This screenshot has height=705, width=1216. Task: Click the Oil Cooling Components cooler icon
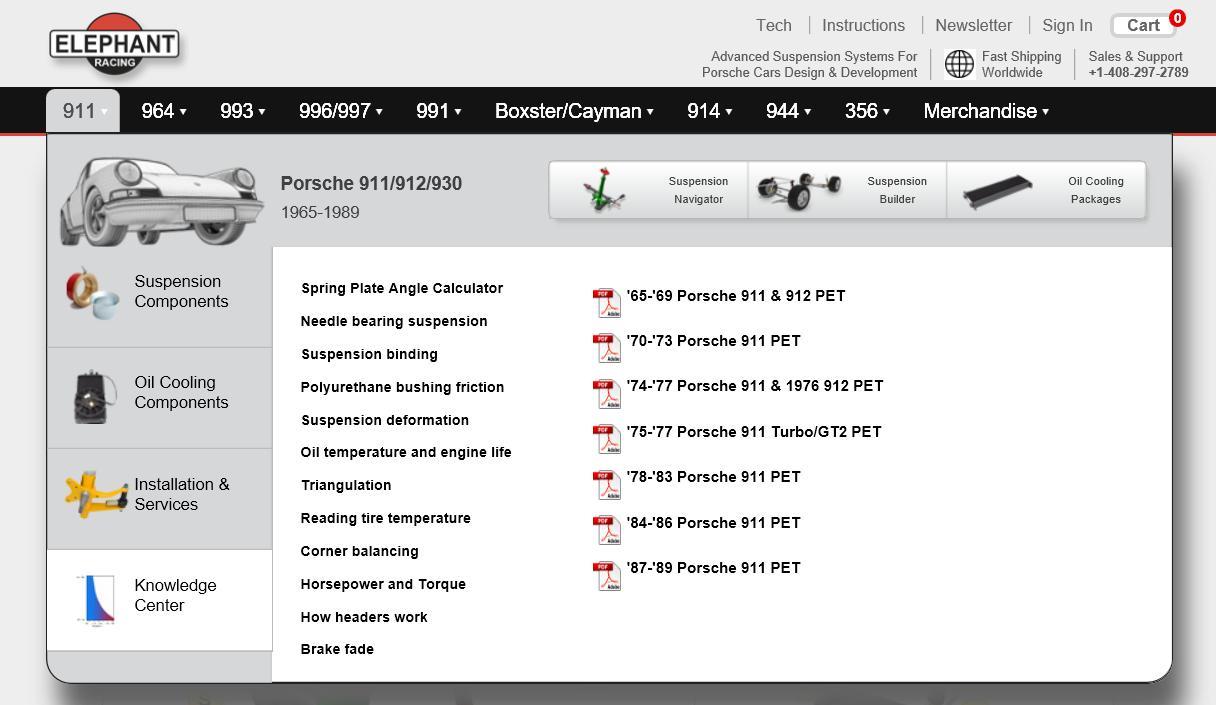pos(96,396)
